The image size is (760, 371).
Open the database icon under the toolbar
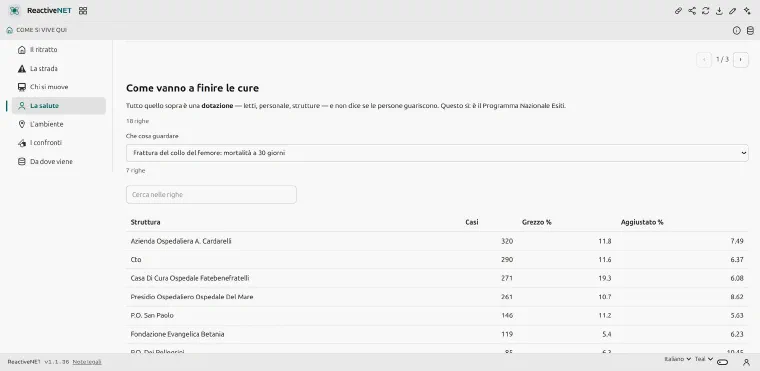point(750,31)
